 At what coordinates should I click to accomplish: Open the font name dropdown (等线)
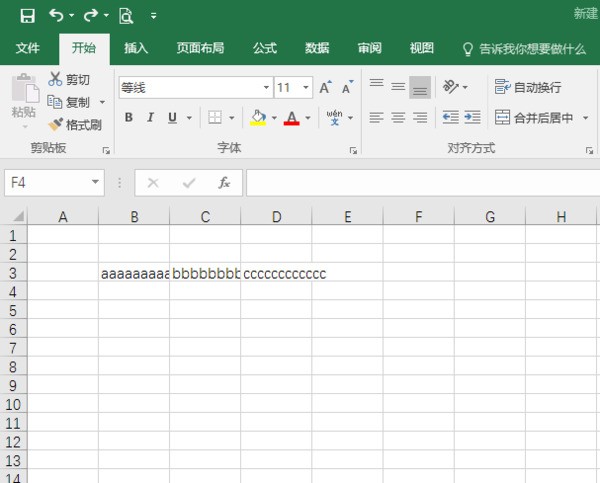(x=266, y=88)
